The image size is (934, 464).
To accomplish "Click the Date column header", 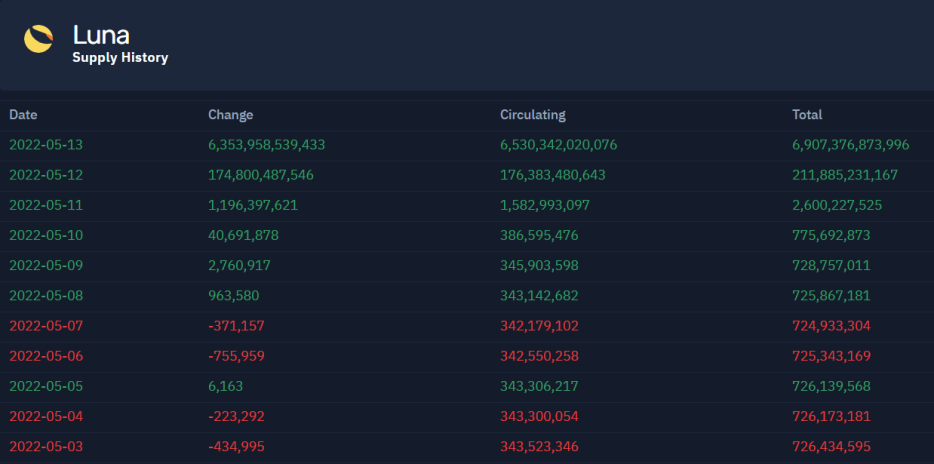I will tap(23, 115).
